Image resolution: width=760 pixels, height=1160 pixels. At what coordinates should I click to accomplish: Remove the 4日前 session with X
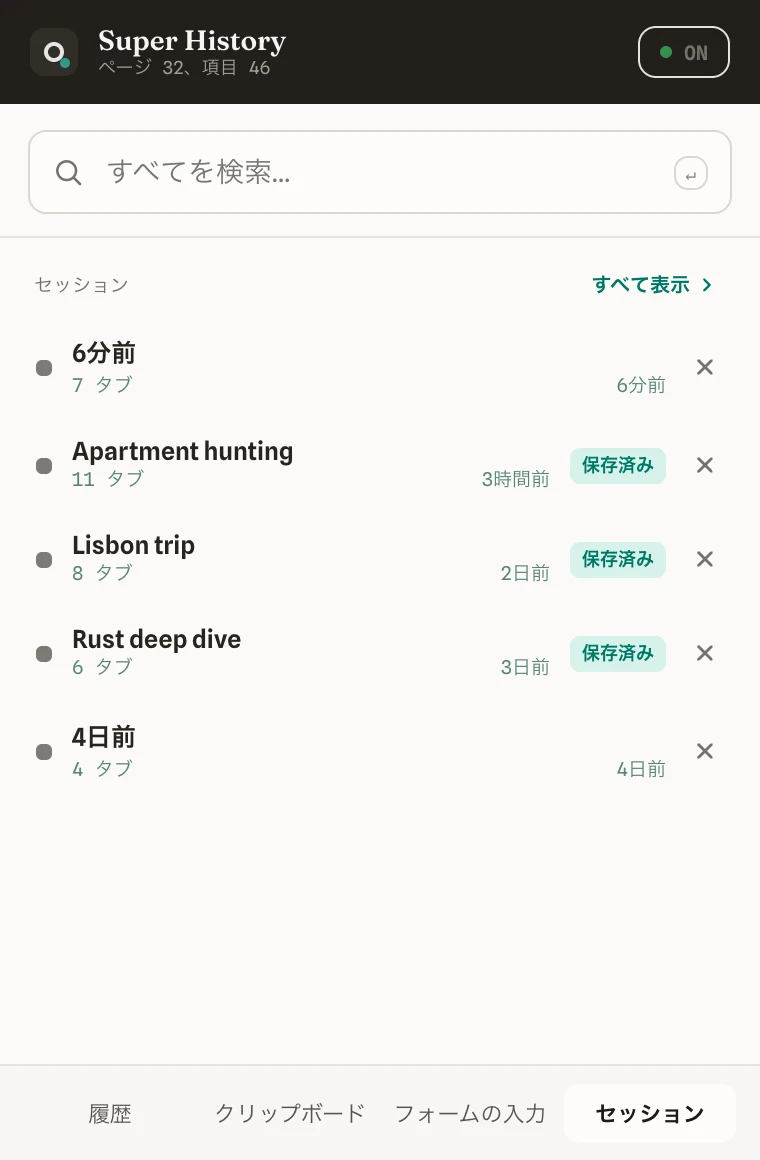(705, 751)
